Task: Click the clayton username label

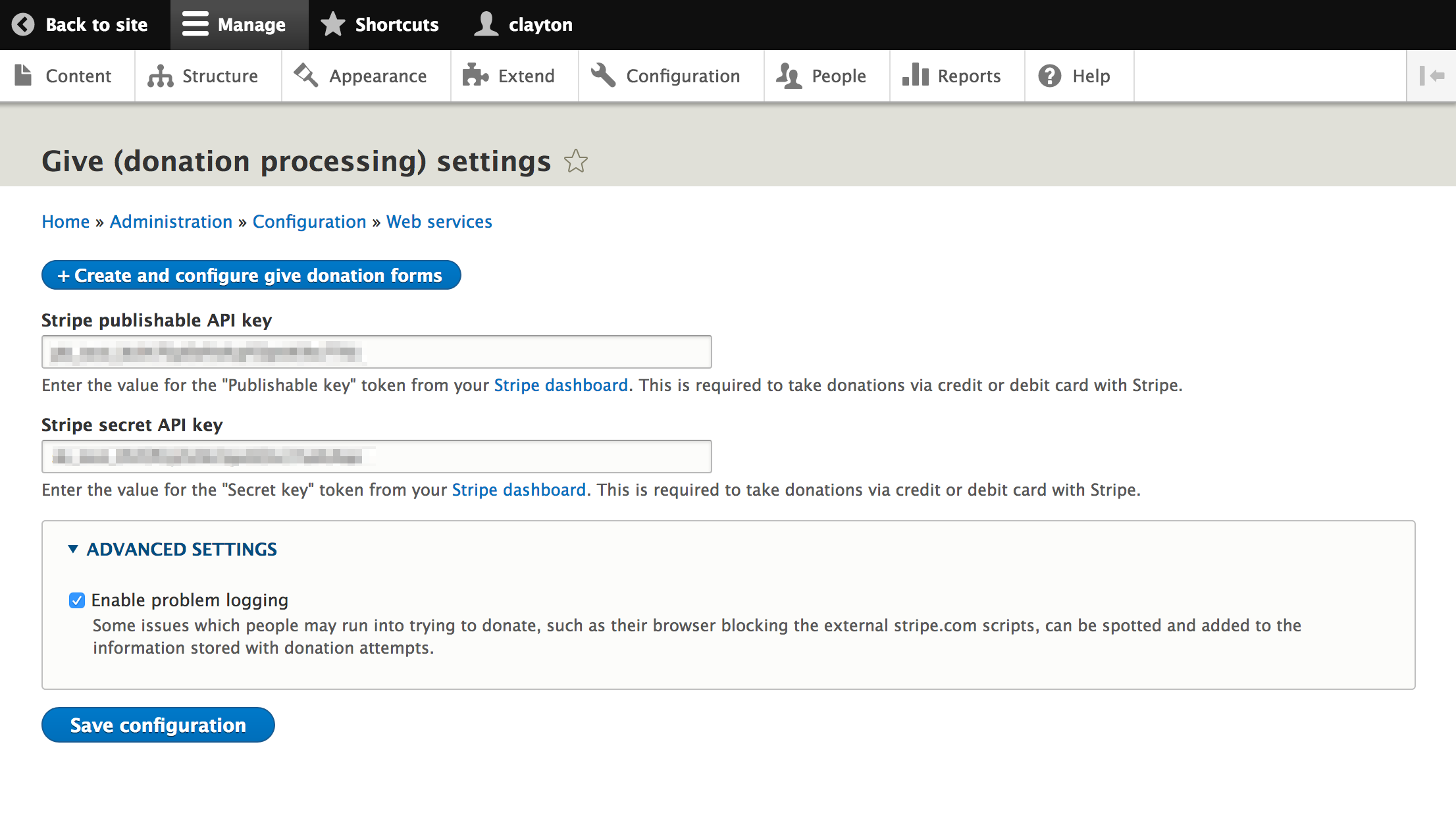Action: 540,25
